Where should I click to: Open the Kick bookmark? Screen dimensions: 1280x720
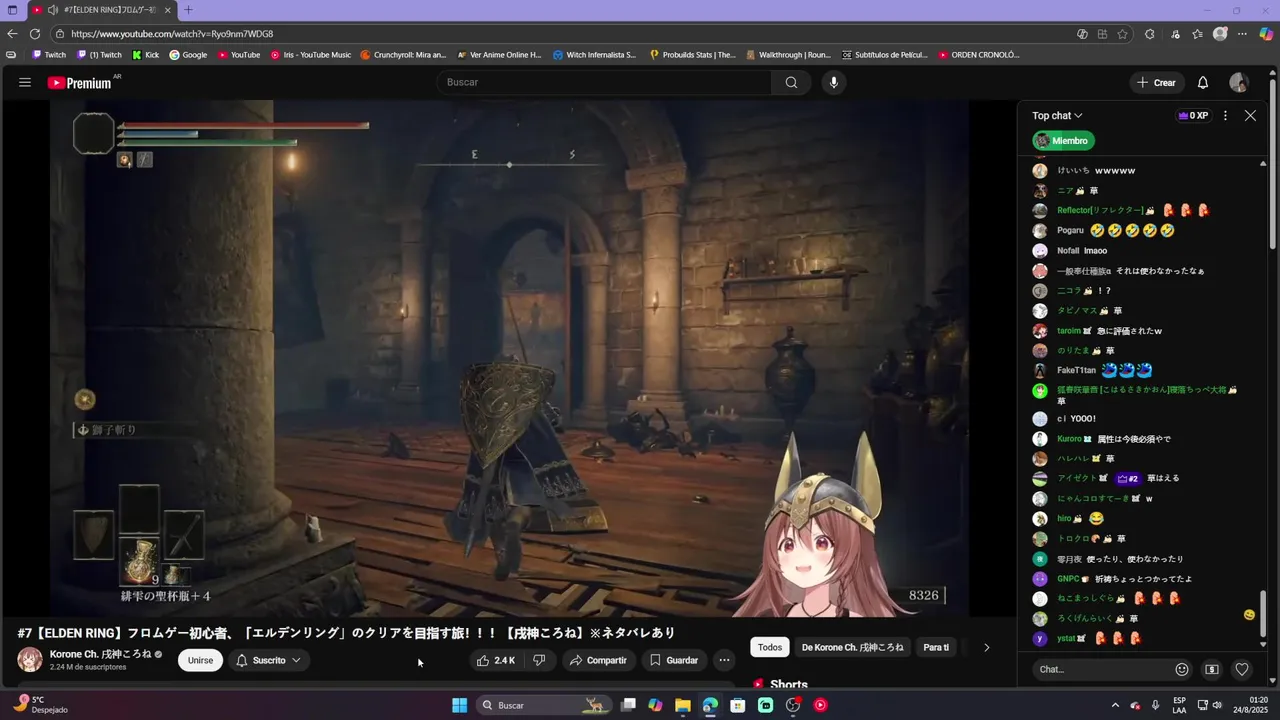[145, 55]
